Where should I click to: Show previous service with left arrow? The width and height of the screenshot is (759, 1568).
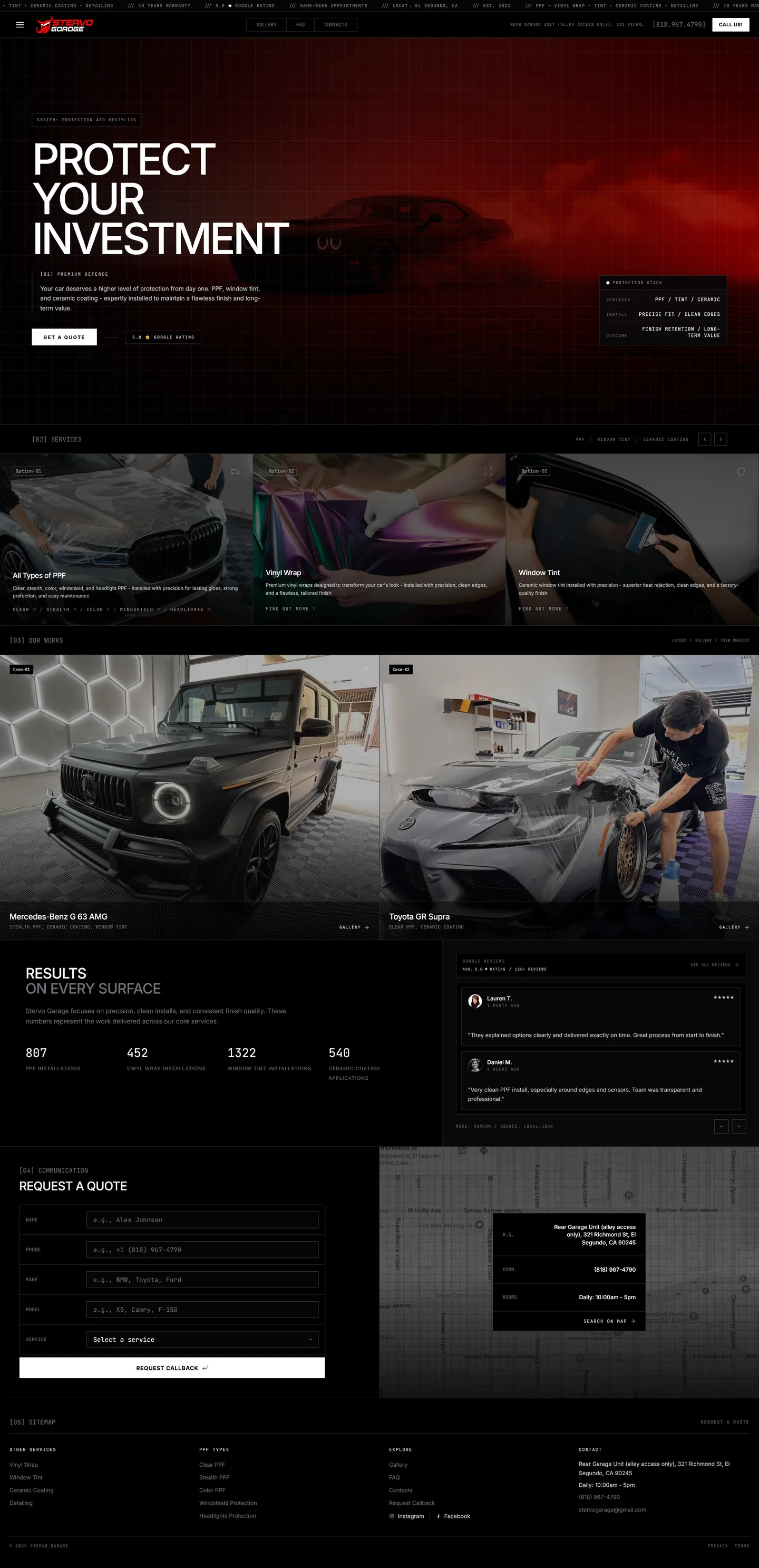click(704, 439)
